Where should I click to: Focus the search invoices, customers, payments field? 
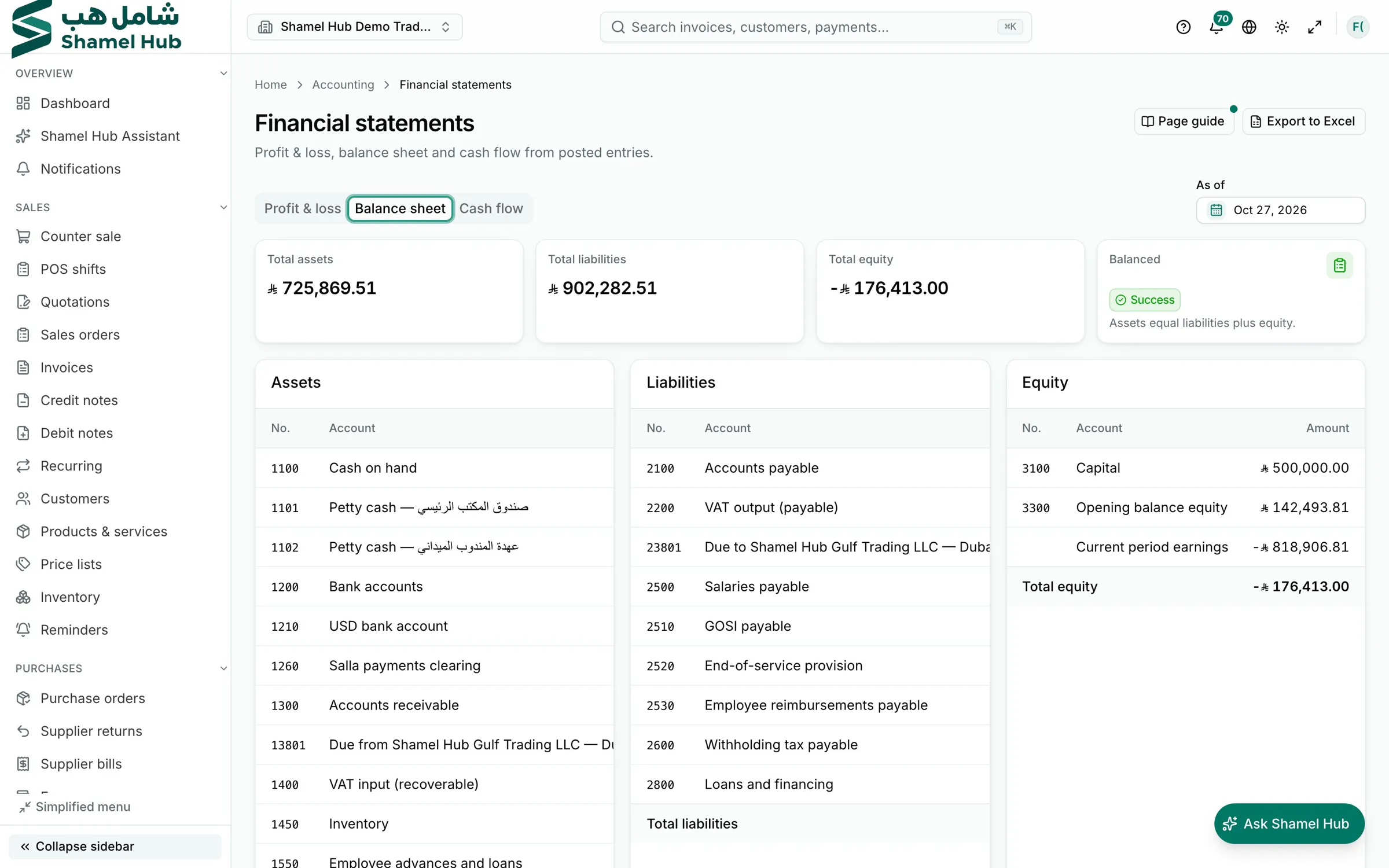pyautogui.click(x=815, y=27)
